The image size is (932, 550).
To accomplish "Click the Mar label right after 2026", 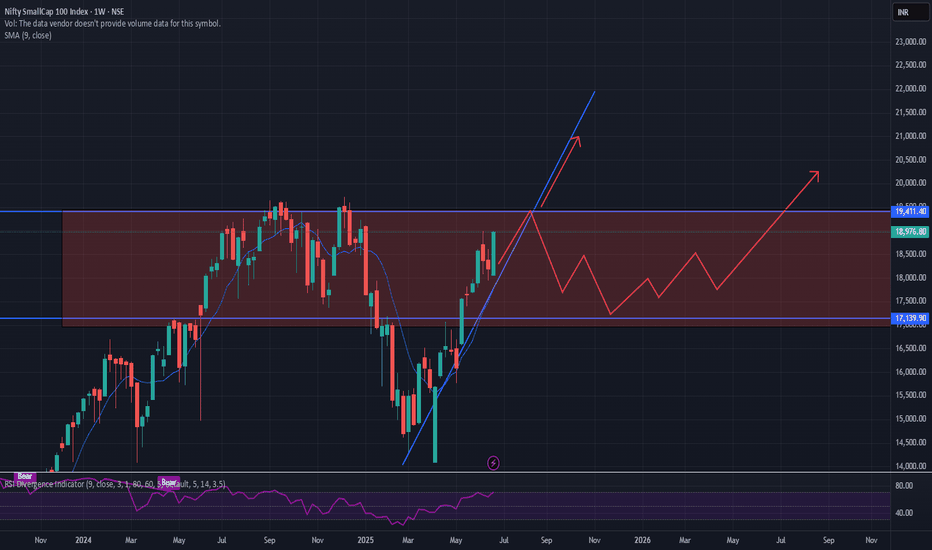I will click(685, 540).
